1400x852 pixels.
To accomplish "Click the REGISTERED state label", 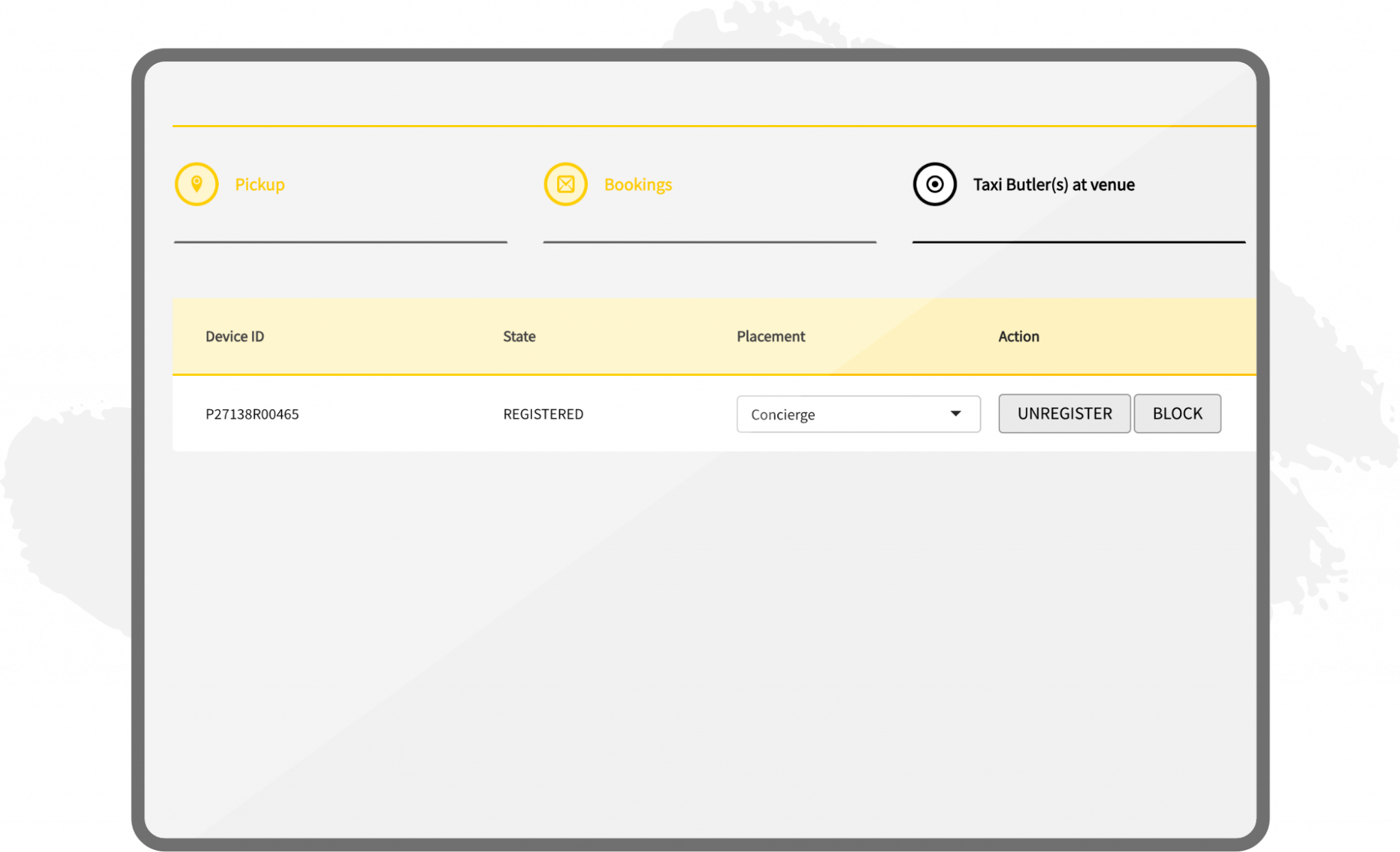I will pos(543,413).
